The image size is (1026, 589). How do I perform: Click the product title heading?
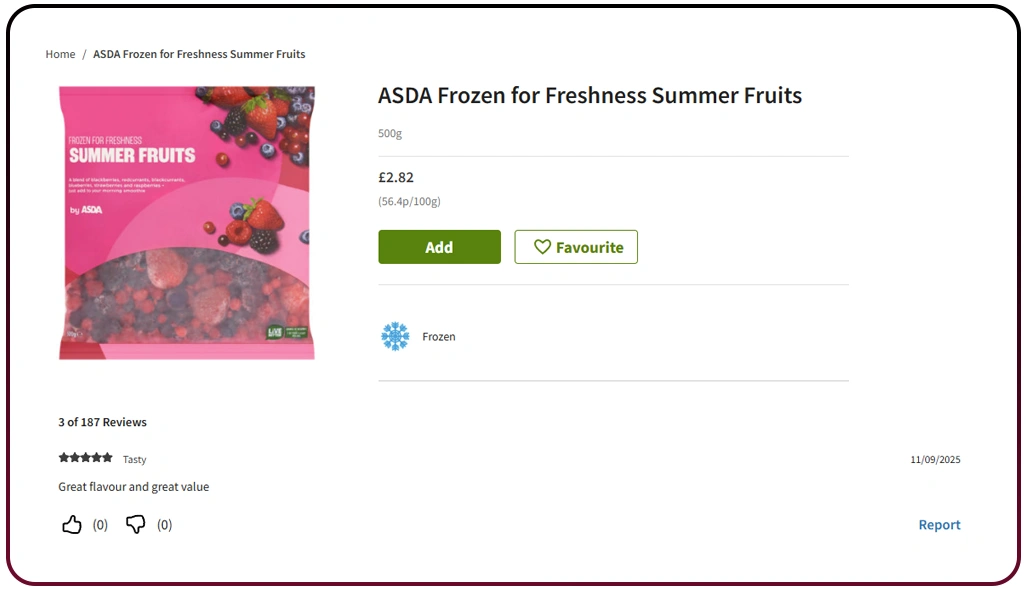(590, 96)
